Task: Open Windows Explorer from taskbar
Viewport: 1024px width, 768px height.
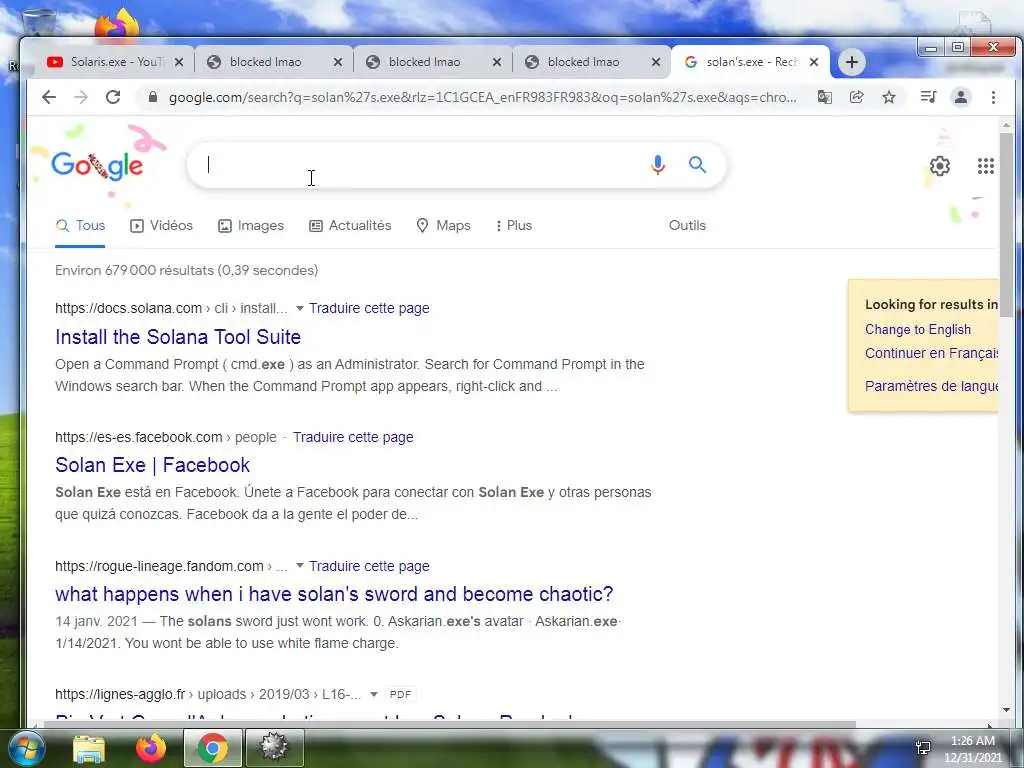Action: coord(88,748)
